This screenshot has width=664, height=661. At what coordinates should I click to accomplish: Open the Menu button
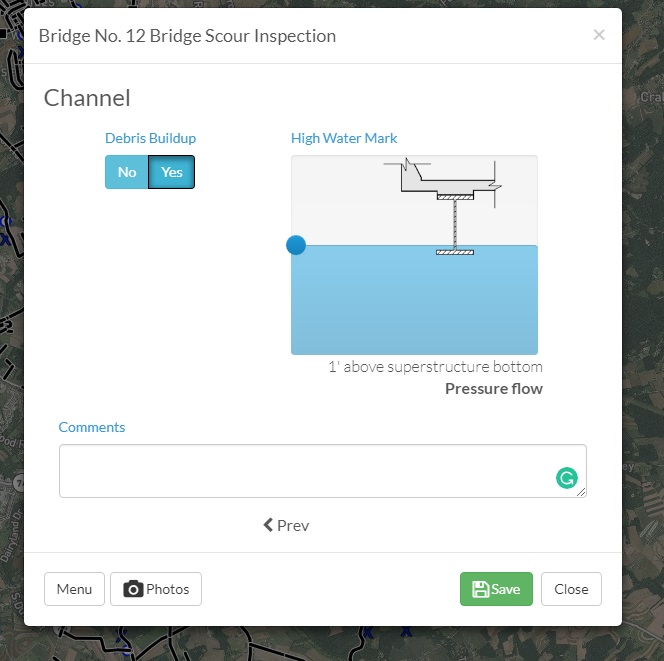(x=74, y=589)
